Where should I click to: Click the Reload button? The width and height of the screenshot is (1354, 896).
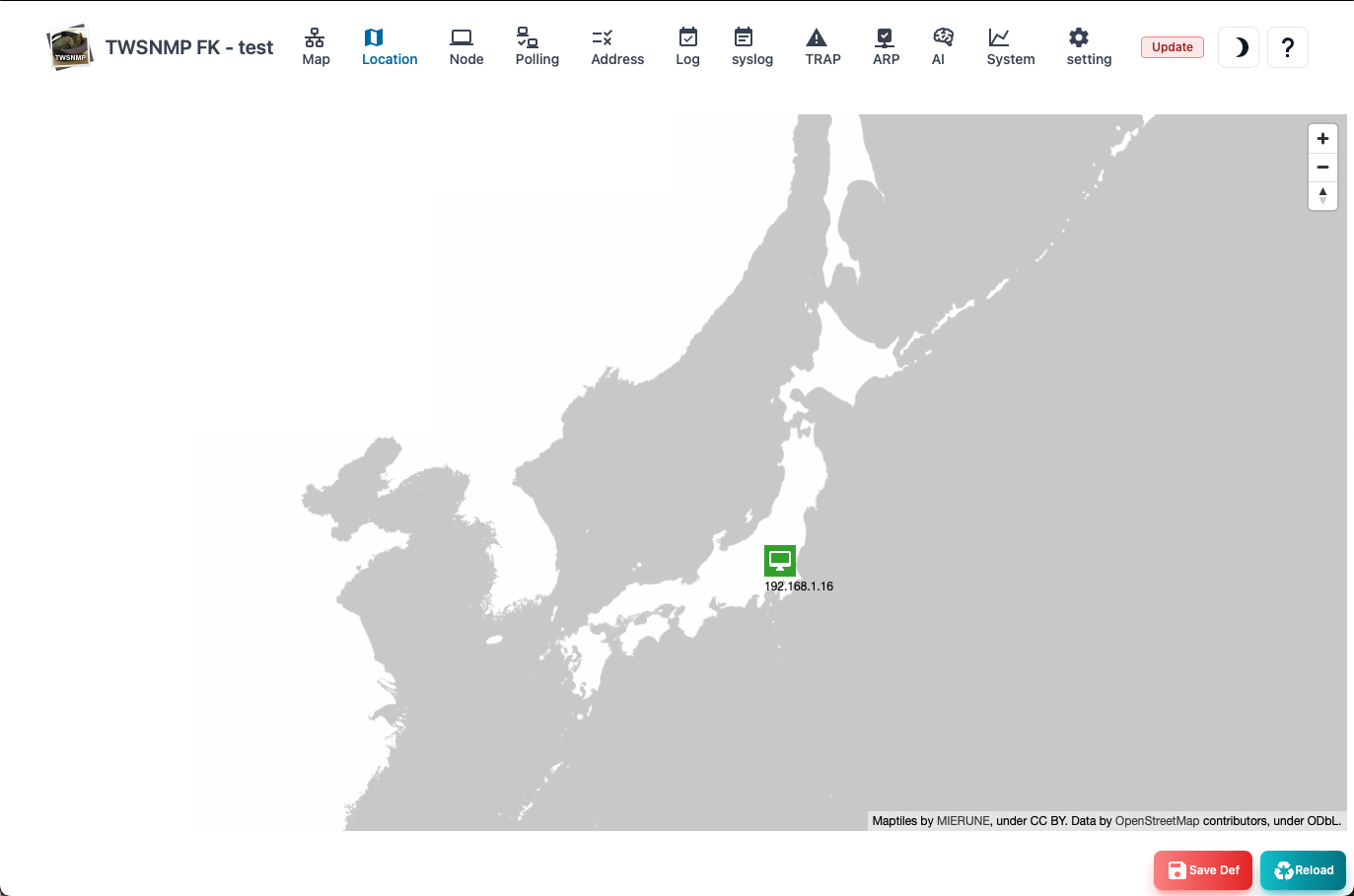click(1303, 870)
